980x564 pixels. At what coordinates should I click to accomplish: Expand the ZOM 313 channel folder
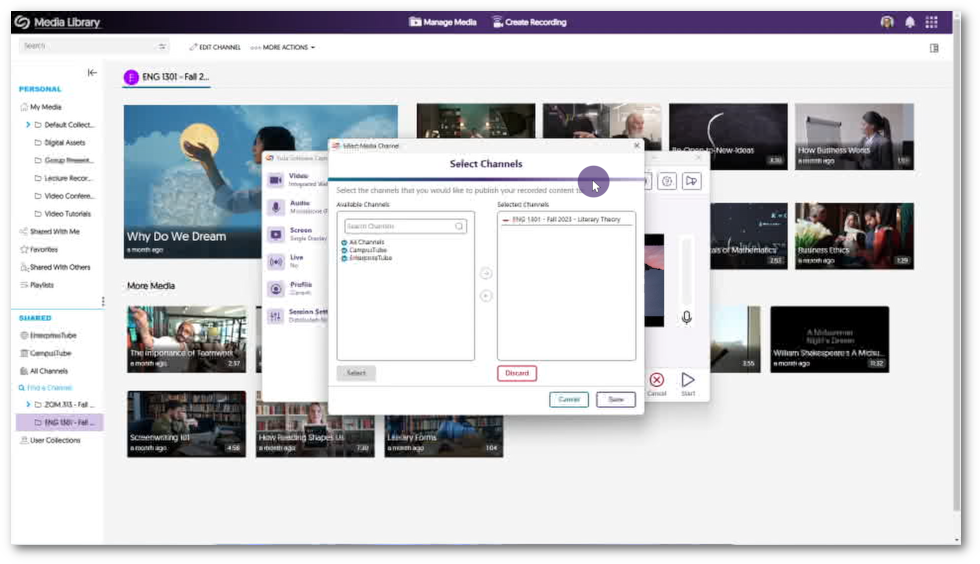pos(28,405)
